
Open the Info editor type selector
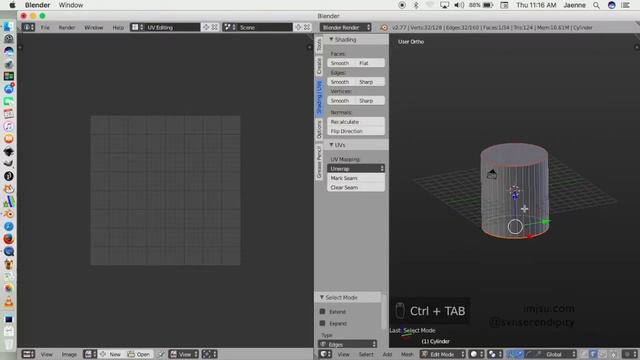(x=28, y=27)
